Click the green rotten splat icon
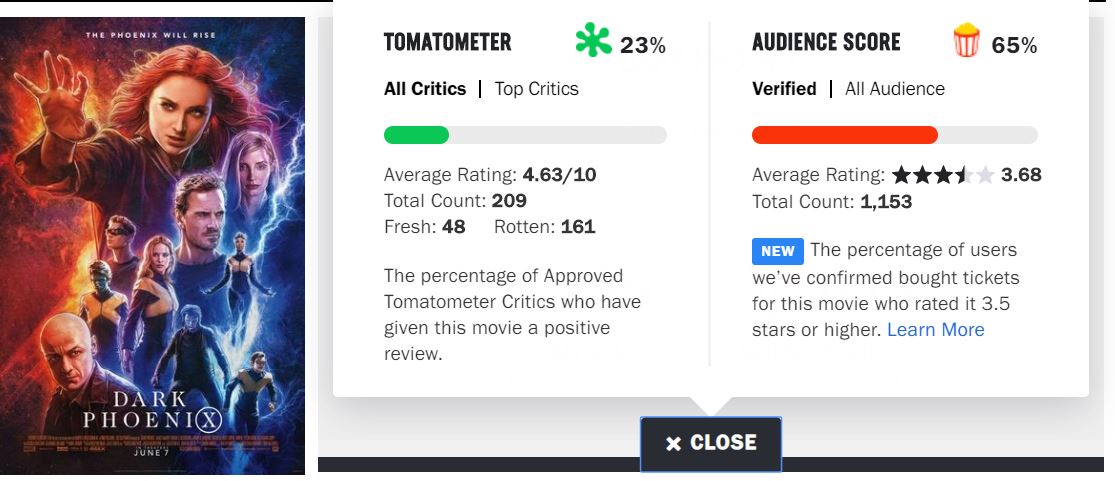Image resolution: width=1115 pixels, height=481 pixels. (x=593, y=41)
